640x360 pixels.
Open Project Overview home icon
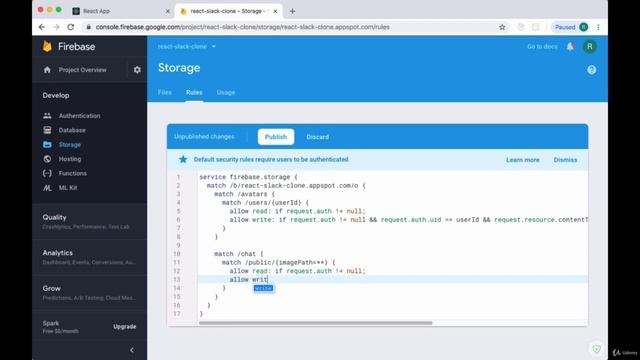click(x=47, y=70)
